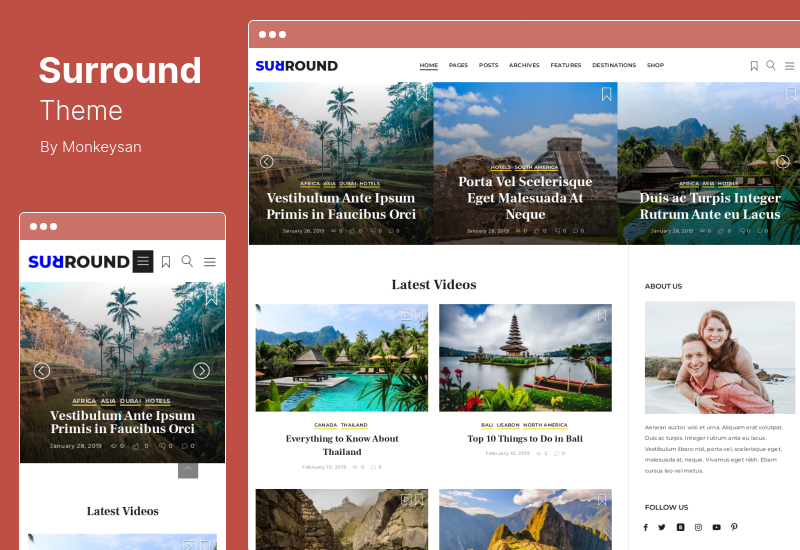Screen dimensions: 800x550
Task: Open the hamburger menu in desktop header
Action: click(789, 66)
